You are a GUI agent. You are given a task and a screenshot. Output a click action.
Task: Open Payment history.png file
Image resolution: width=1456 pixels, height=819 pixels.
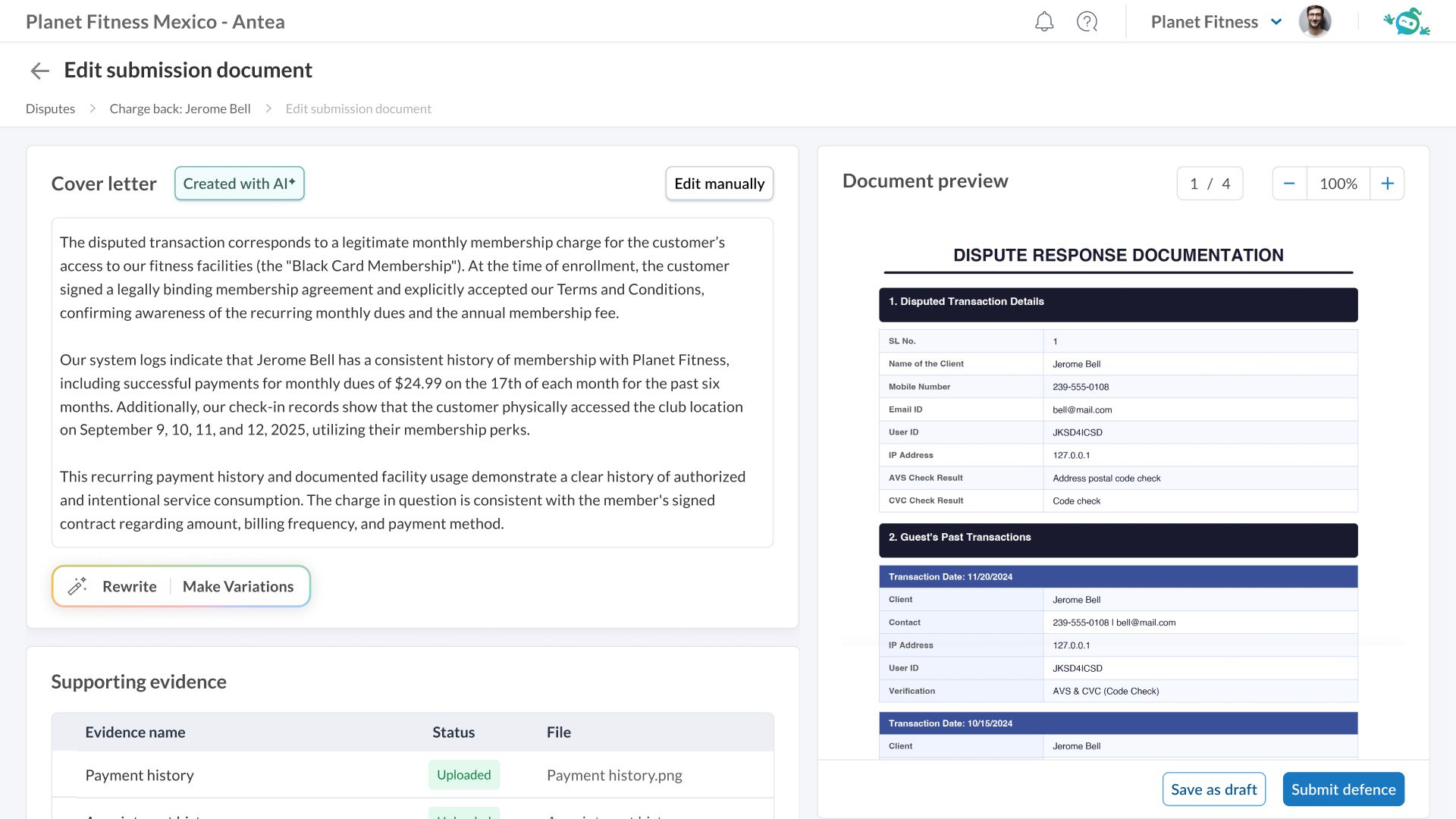[614, 775]
